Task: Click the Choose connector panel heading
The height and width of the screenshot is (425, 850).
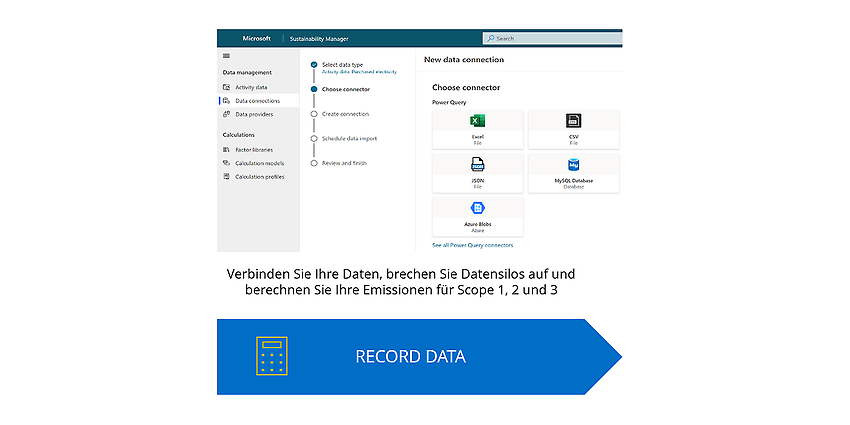Action: 466,87
